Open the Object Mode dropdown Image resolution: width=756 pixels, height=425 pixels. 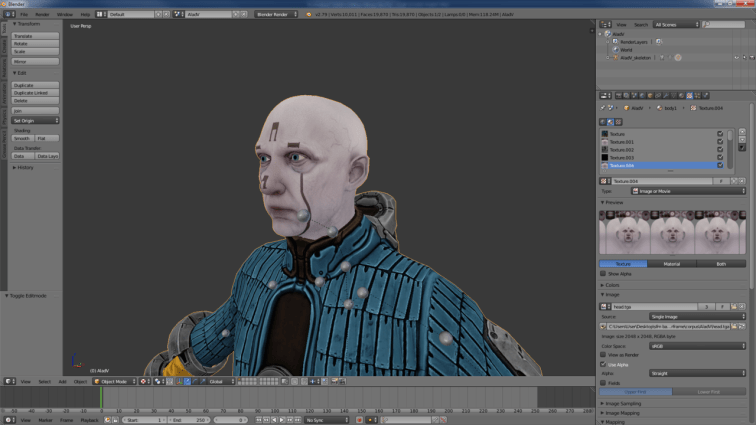pos(113,381)
